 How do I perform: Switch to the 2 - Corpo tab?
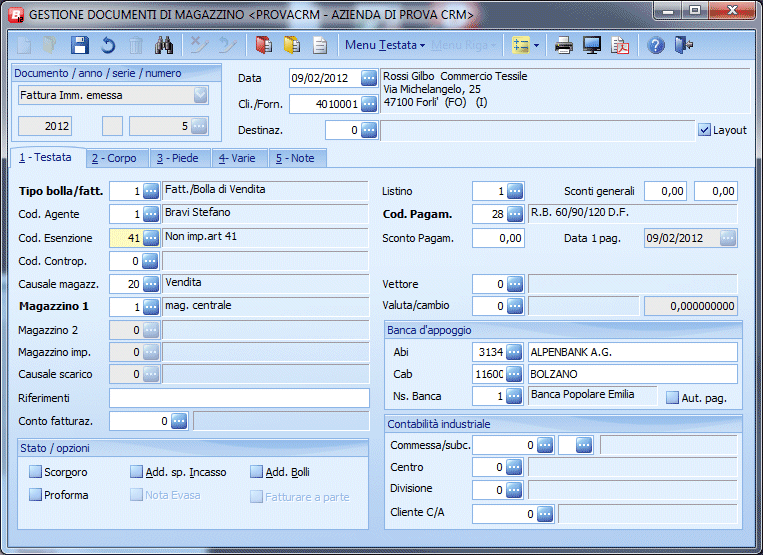coord(113,158)
